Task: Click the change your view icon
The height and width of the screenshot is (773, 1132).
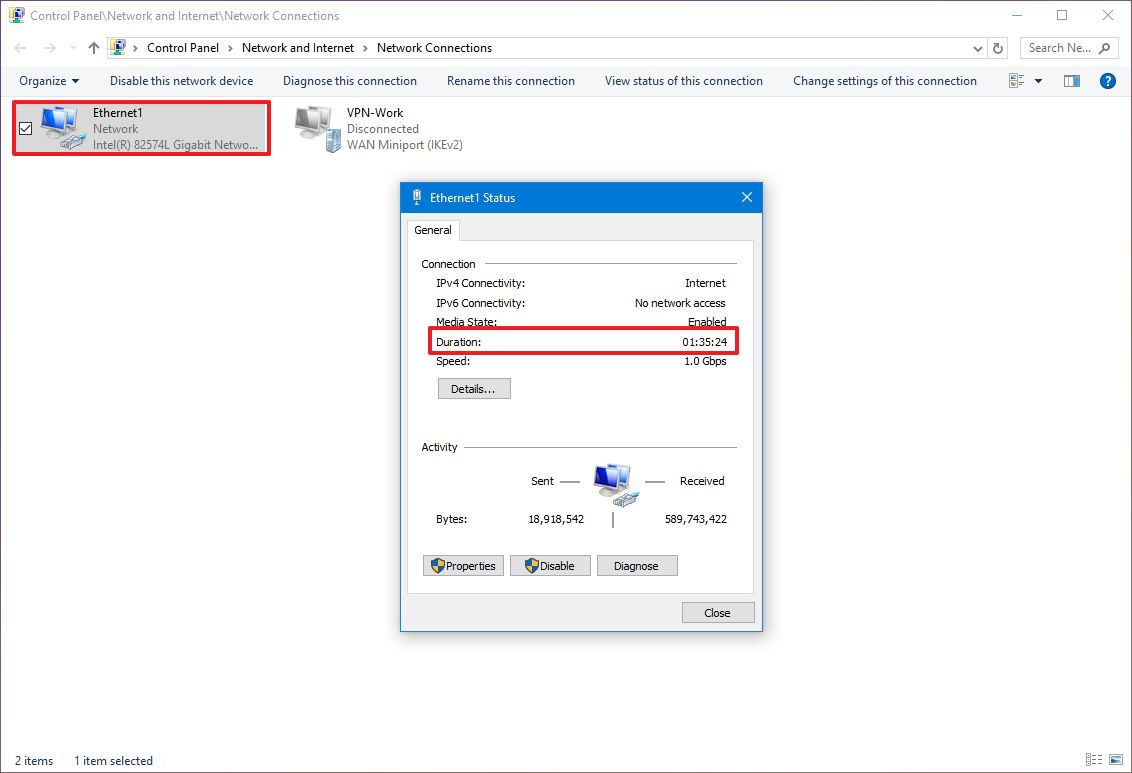Action: tap(1016, 81)
